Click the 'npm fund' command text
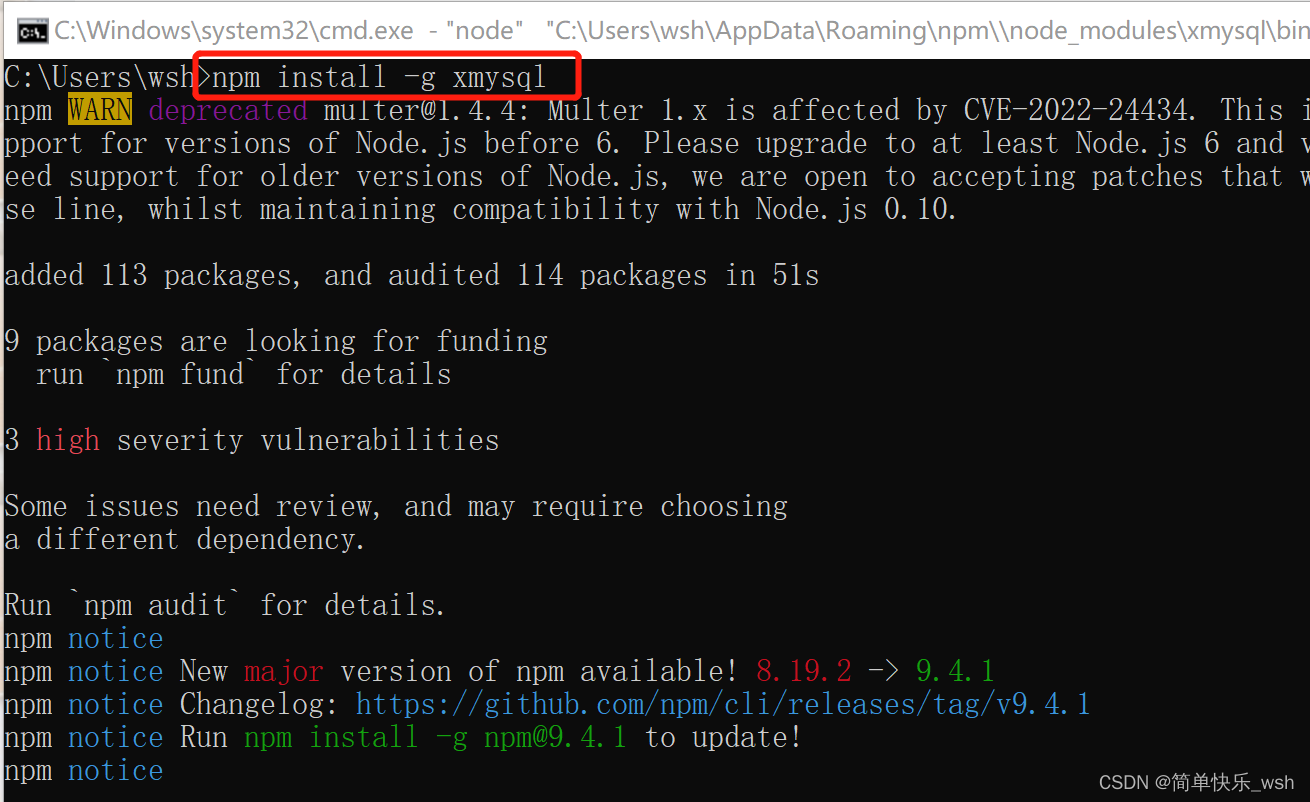This screenshot has width=1310, height=802. point(180,374)
